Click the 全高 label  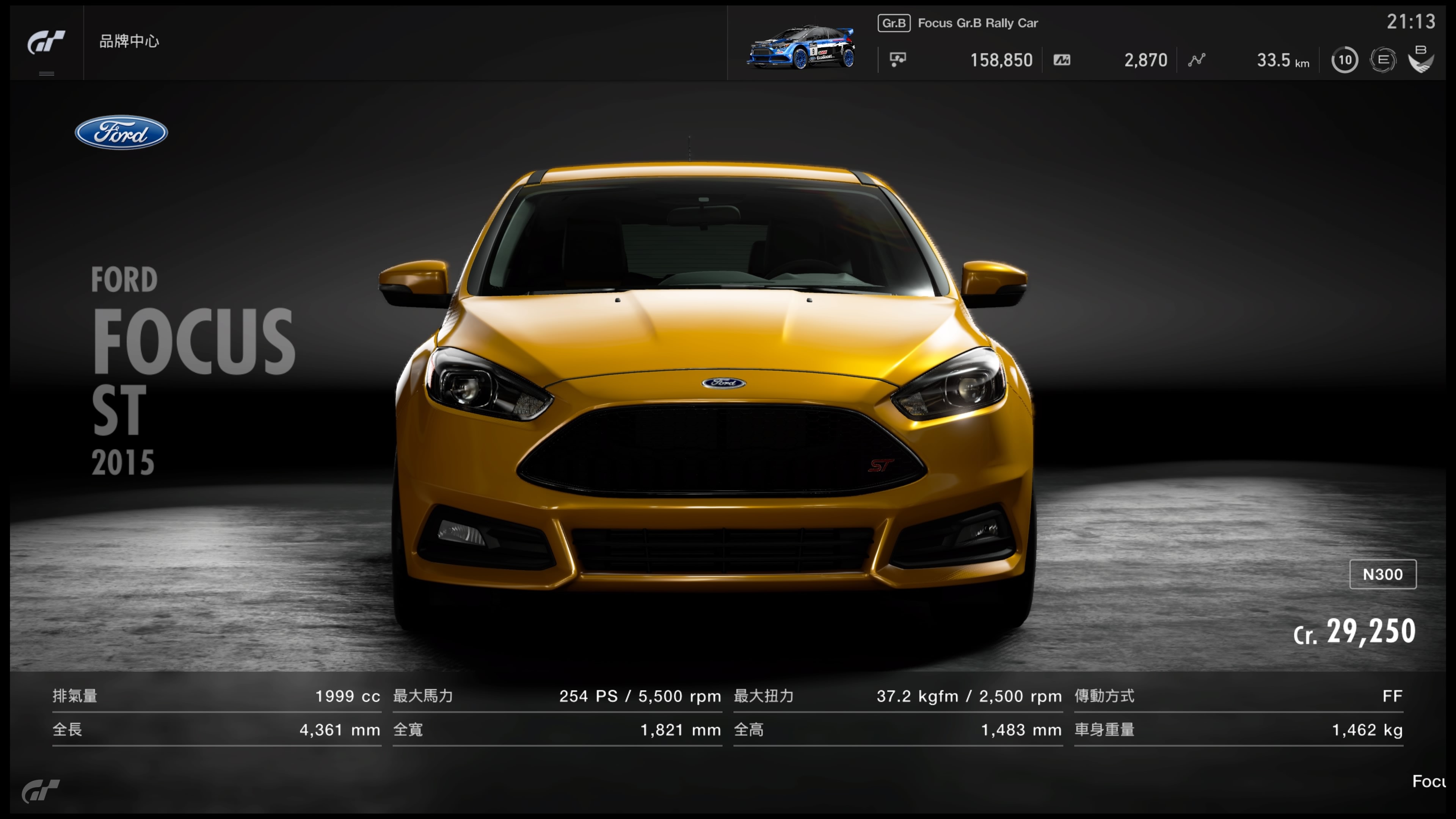(x=748, y=730)
